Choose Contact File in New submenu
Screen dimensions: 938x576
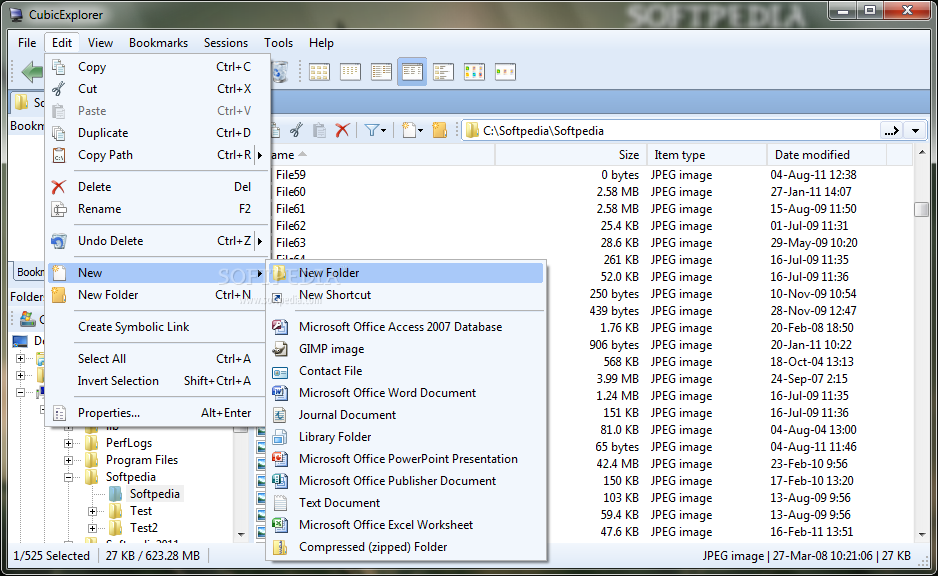point(406,371)
